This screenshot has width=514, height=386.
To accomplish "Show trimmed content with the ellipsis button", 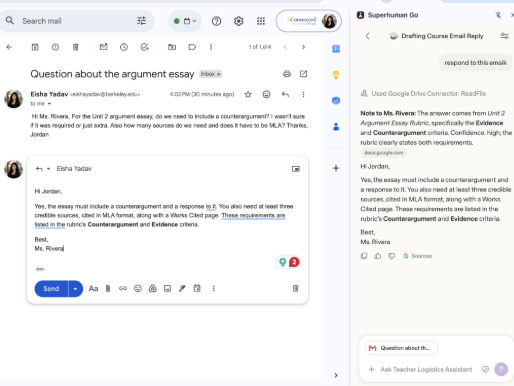I will click(40, 269).
